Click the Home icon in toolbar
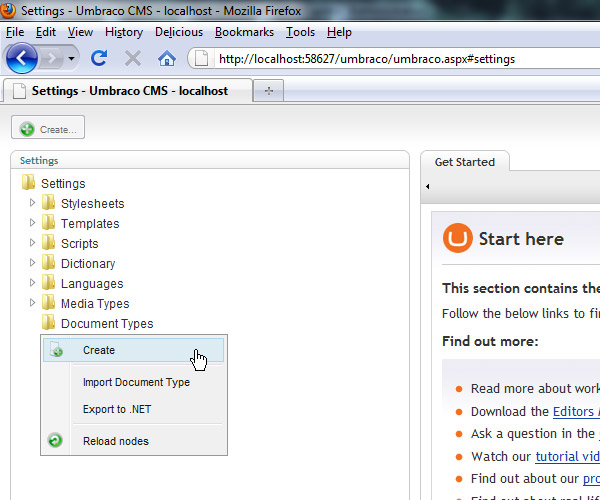The width and height of the screenshot is (600, 500). pos(167,59)
